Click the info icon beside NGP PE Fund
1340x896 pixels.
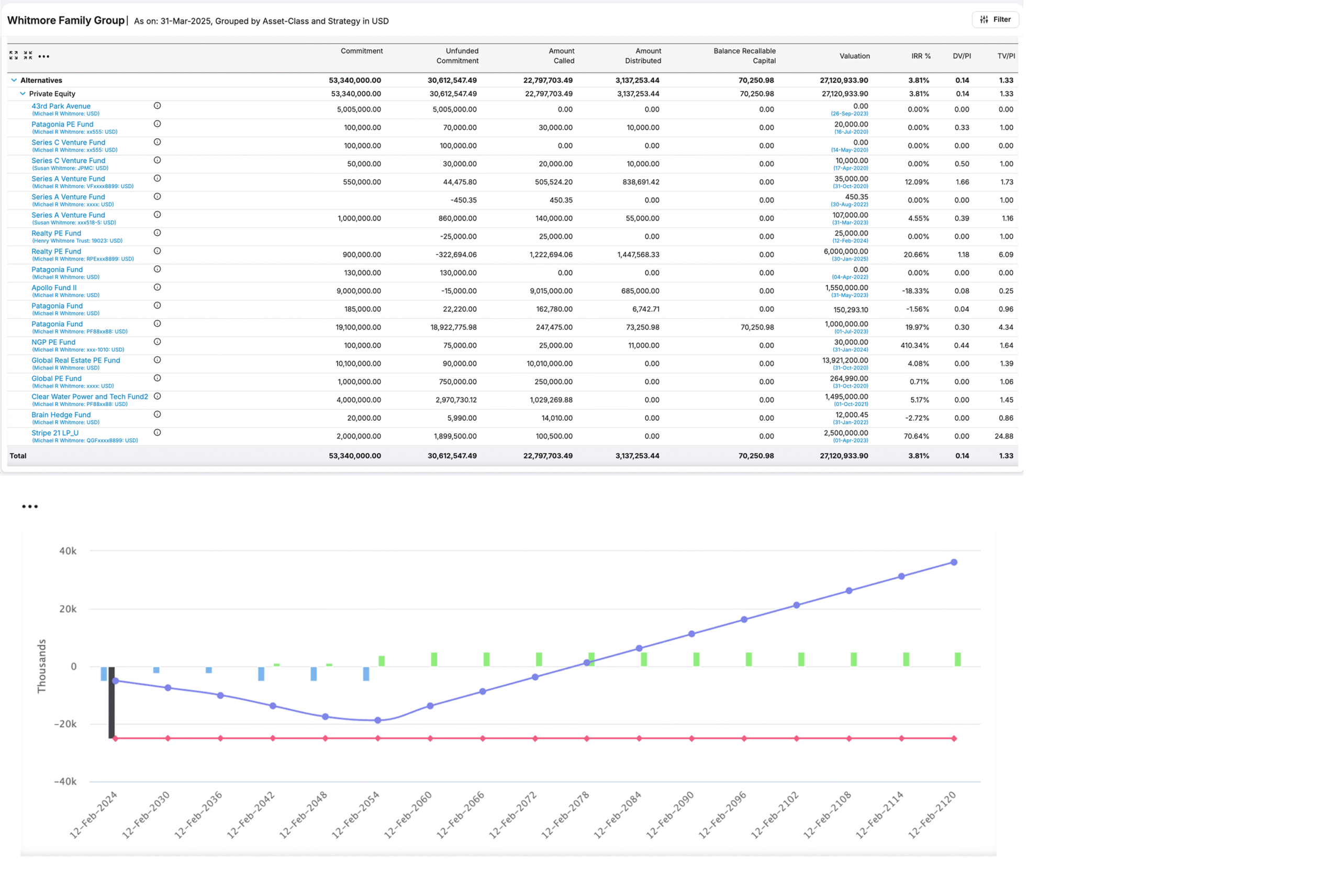(x=158, y=341)
